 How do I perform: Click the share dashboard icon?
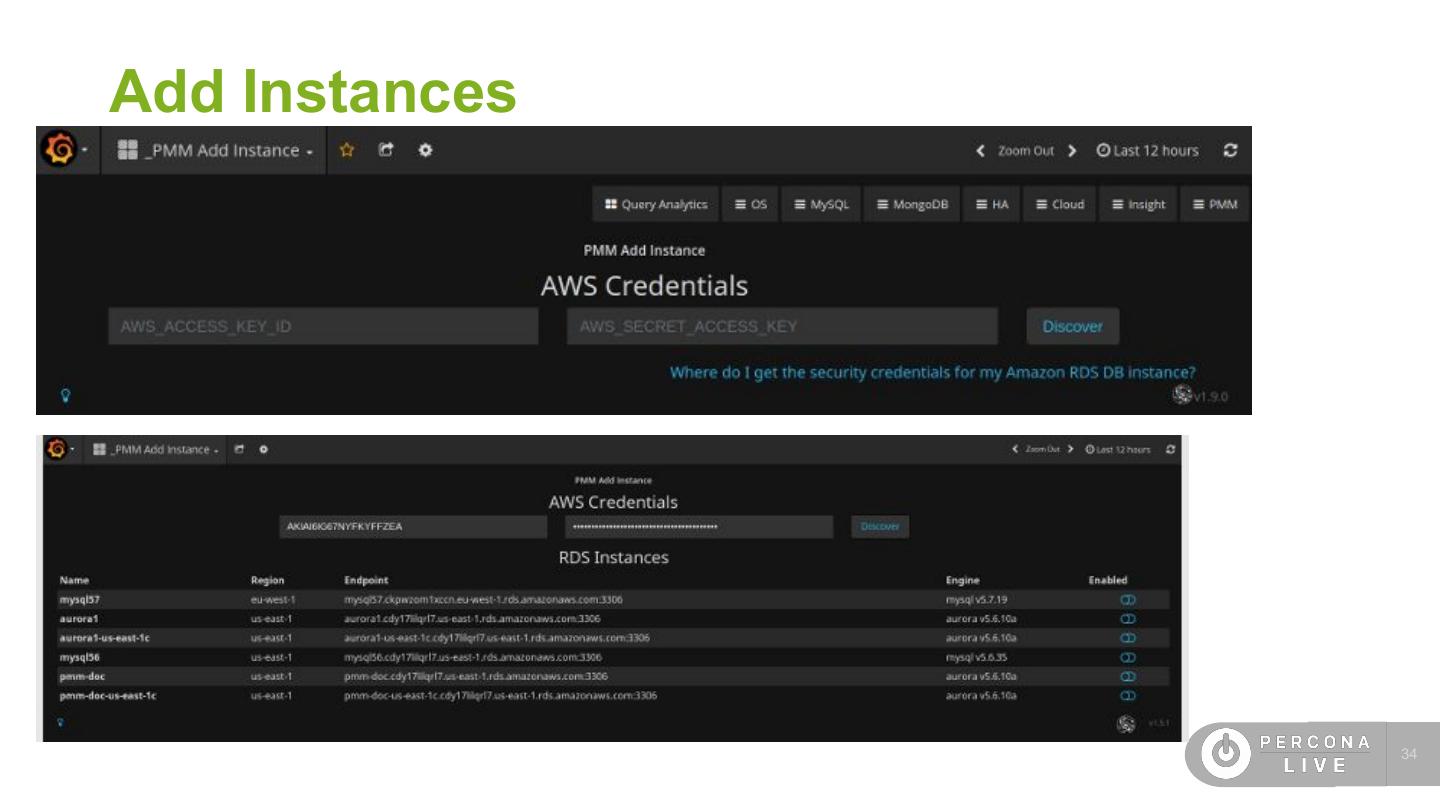pyautogui.click(x=386, y=150)
